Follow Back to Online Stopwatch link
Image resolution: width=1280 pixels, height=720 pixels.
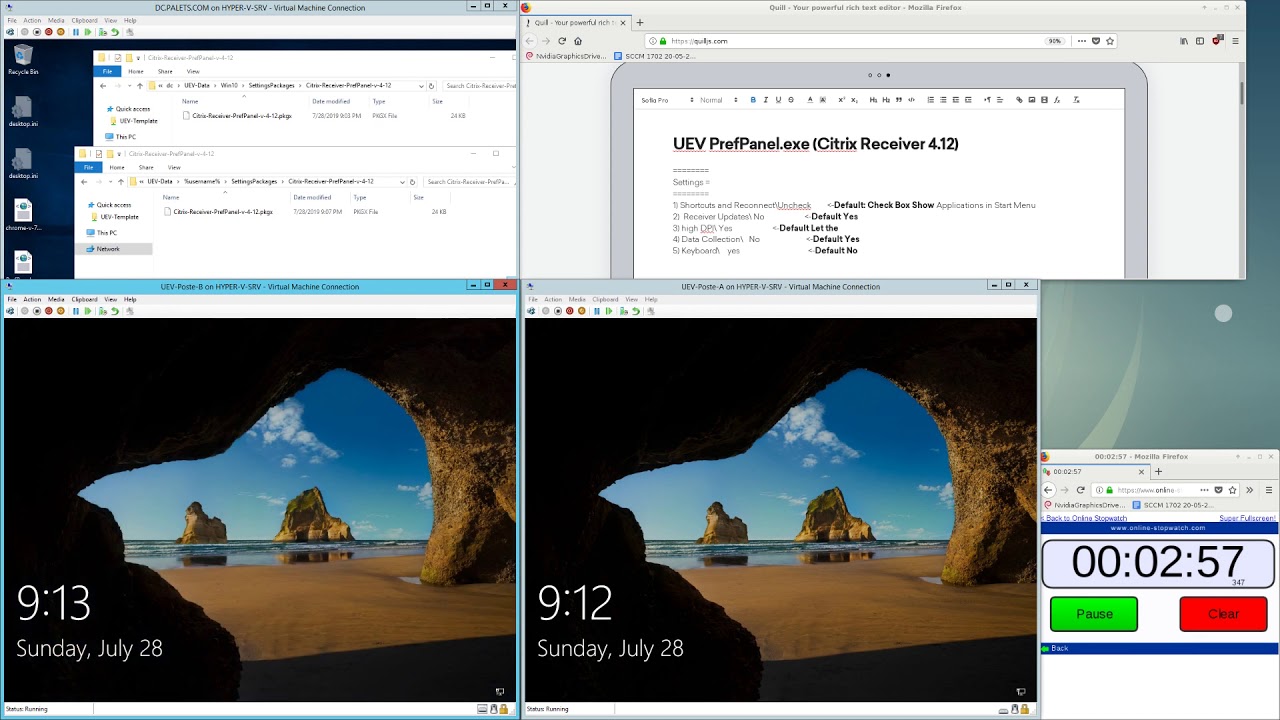pos(1084,518)
